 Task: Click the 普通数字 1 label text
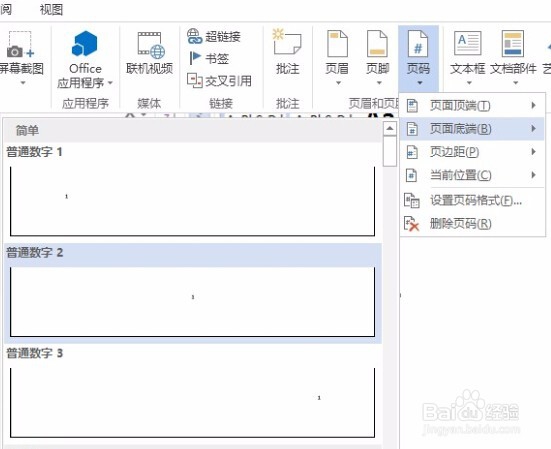click(x=34, y=152)
